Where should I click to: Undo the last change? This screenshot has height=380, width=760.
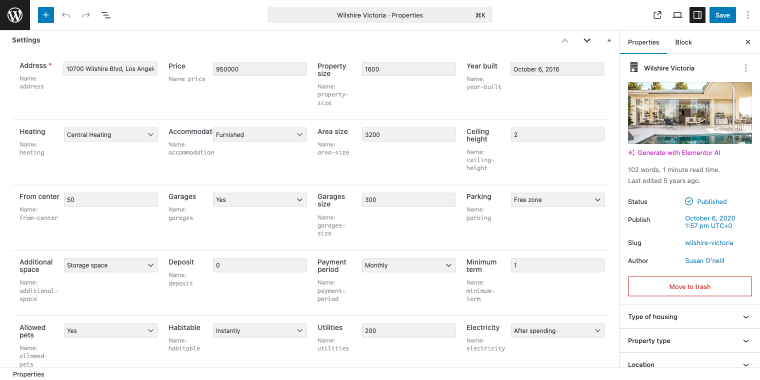[66, 15]
